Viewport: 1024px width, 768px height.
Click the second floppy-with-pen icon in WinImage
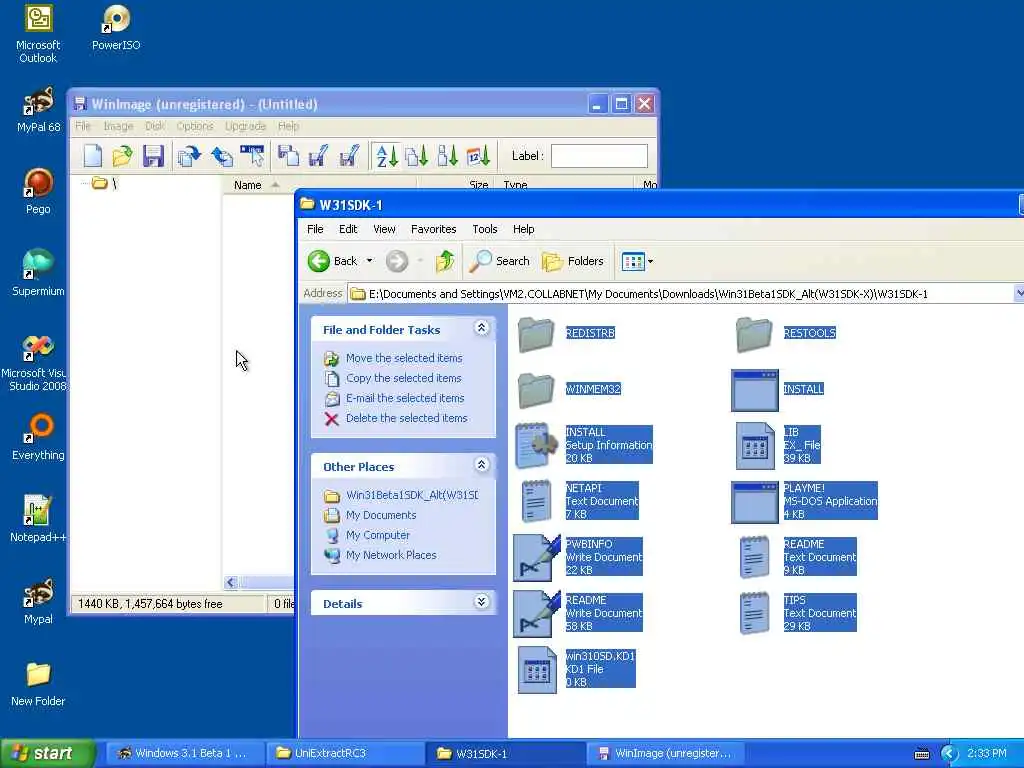[349, 156]
